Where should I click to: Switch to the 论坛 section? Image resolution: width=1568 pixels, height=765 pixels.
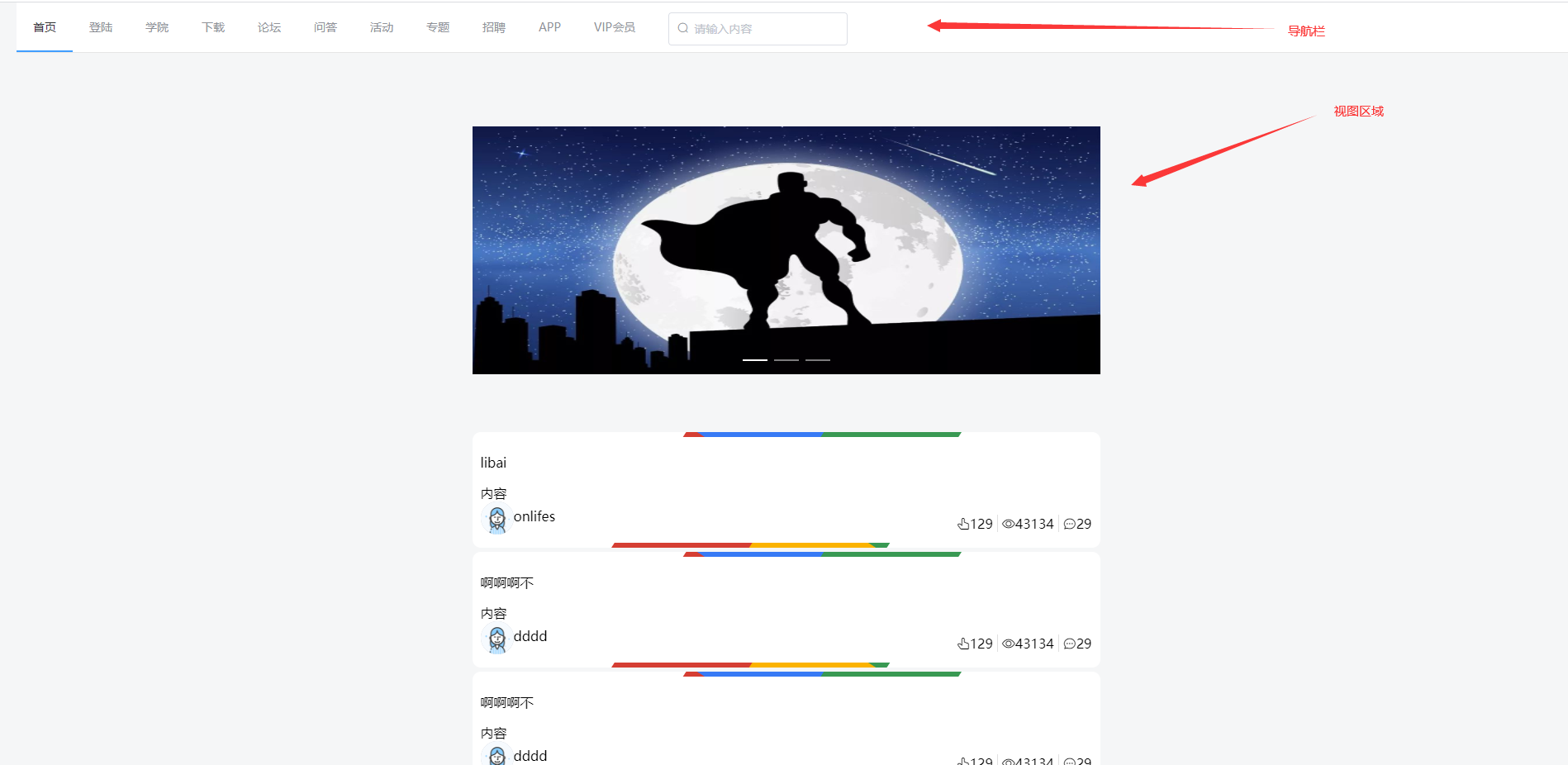tap(269, 27)
